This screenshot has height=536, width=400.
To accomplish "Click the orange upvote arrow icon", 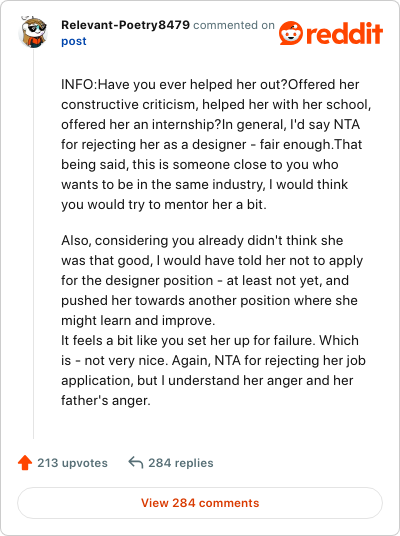I will [25, 463].
